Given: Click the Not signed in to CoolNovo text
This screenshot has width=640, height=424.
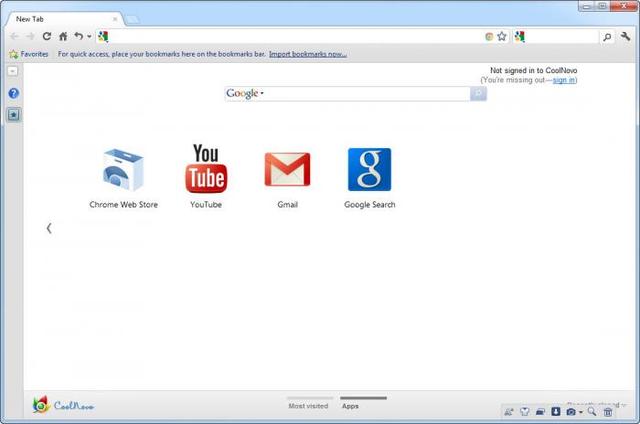Looking at the screenshot, I should (533, 71).
